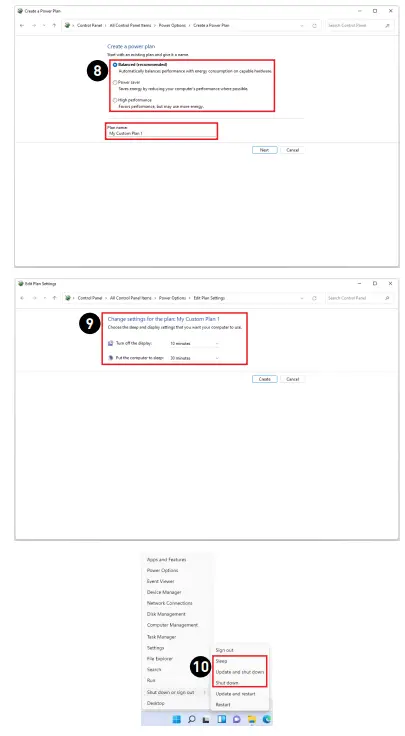The image size is (405, 736).
Task: Select Balanced (recommended) radio button
Action: coord(115,65)
